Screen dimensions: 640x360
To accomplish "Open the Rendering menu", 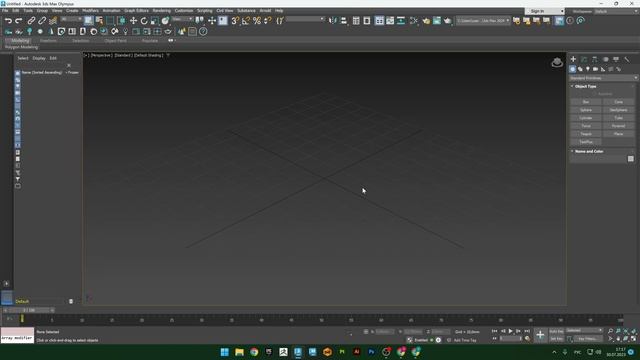I will coord(162,11).
